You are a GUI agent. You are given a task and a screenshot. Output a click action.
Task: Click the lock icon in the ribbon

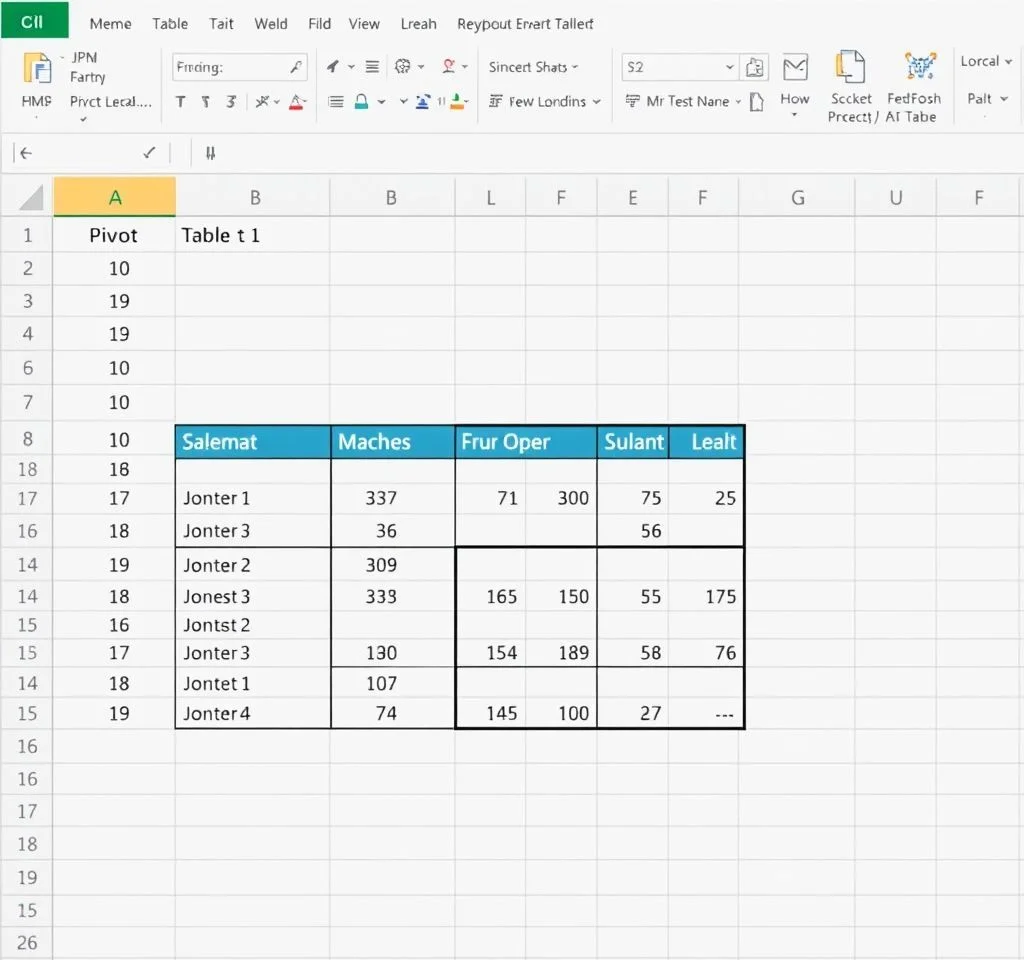click(361, 102)
